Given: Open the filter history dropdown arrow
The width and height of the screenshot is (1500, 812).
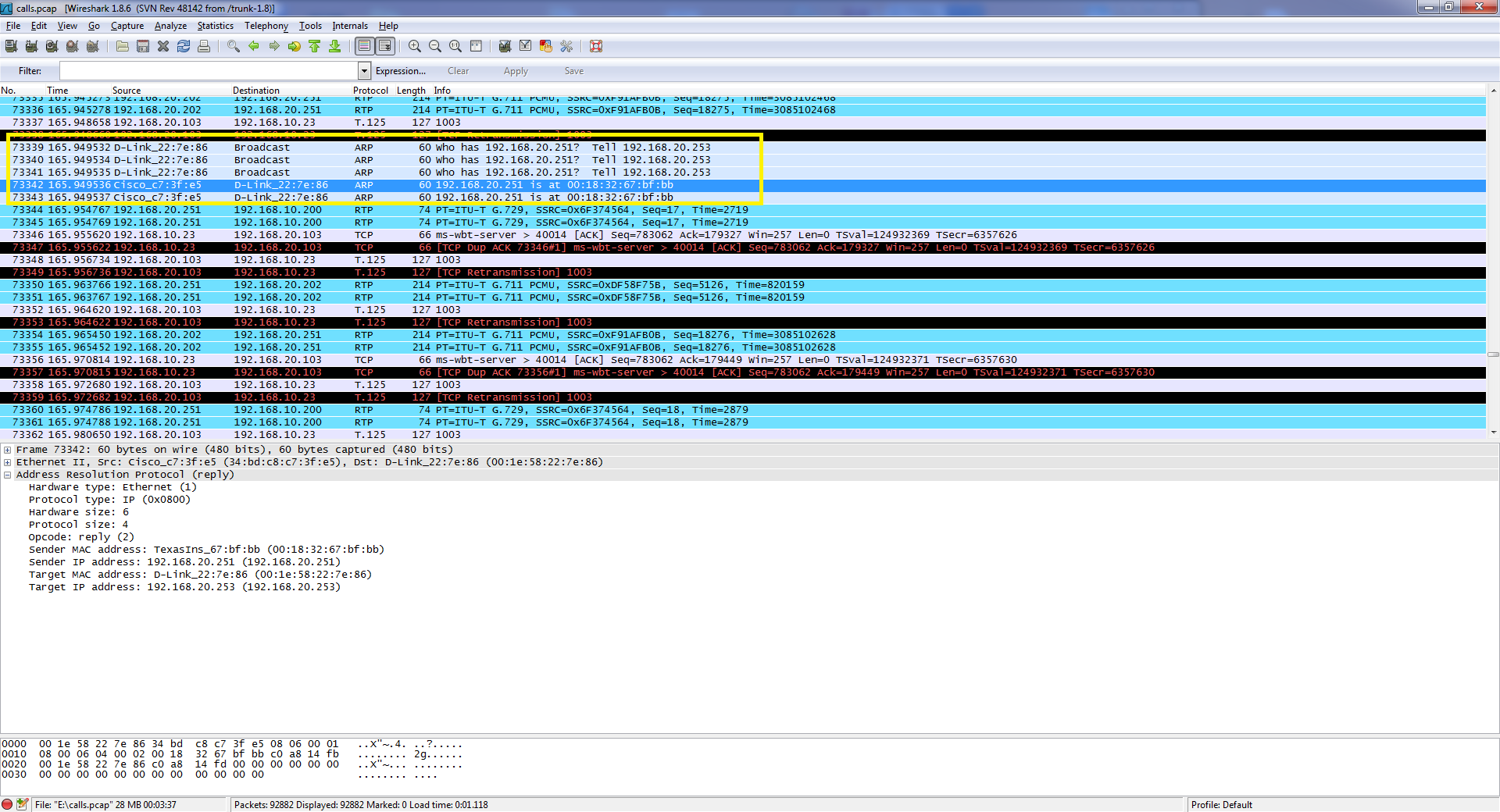Looking at the screenshot, I should [364, 71].
